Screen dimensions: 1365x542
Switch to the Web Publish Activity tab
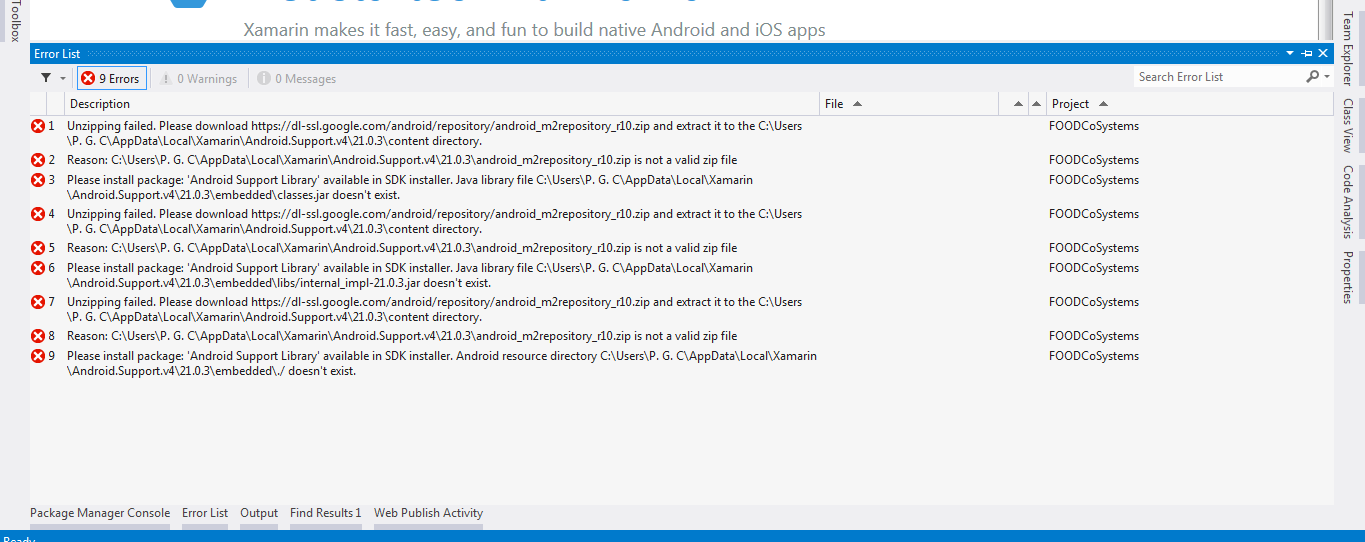[x=428, y=513]
